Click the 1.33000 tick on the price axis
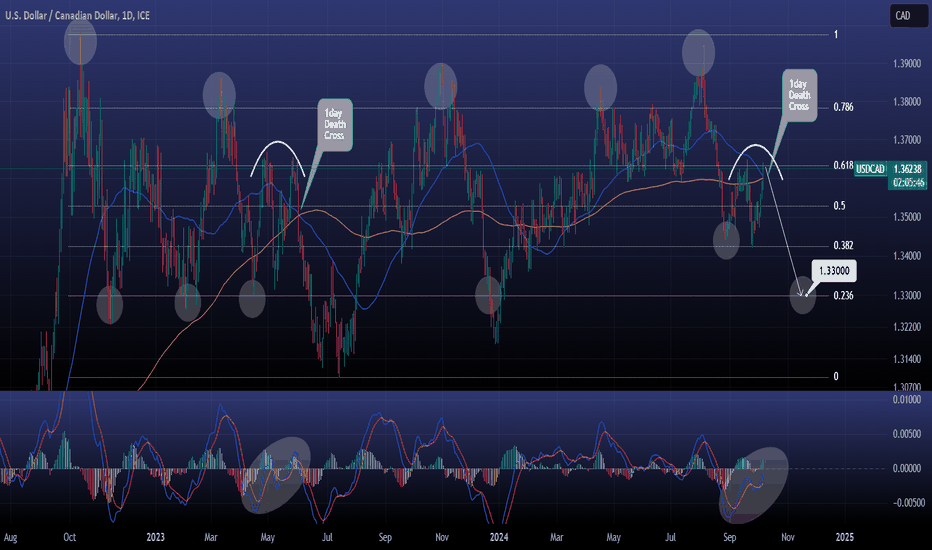Viewport: 932px width, 550px height. (907, 296)
